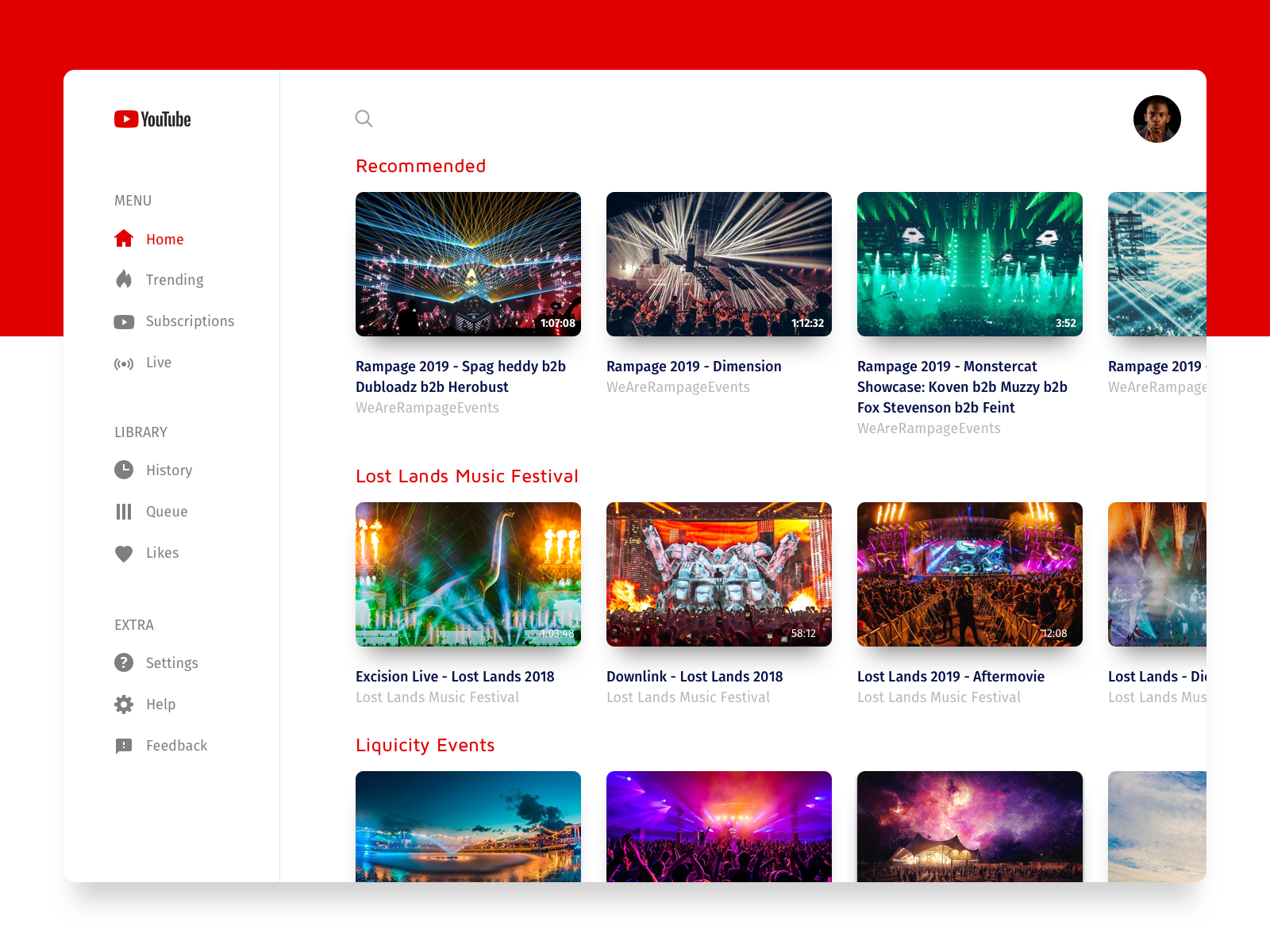Click the Feedback speech-bubble icon
The height and width of the screenshot is (952, 1270).
[124, 746]
